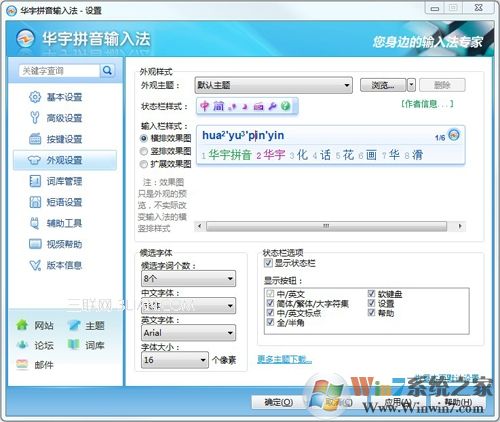Open 辅助工具 in the sidebar

[x=64, y=223]
